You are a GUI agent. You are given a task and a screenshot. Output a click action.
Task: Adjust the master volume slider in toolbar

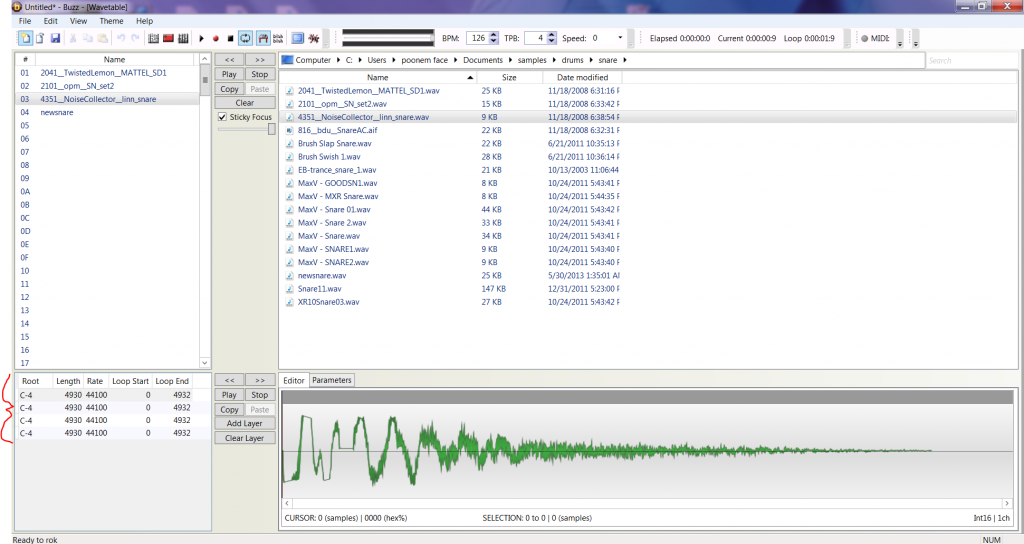388,38
